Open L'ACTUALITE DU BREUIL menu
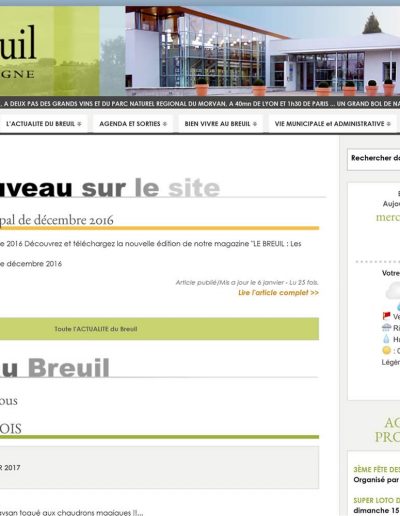This screenshot has height=516, width=400. click(43, 124)
